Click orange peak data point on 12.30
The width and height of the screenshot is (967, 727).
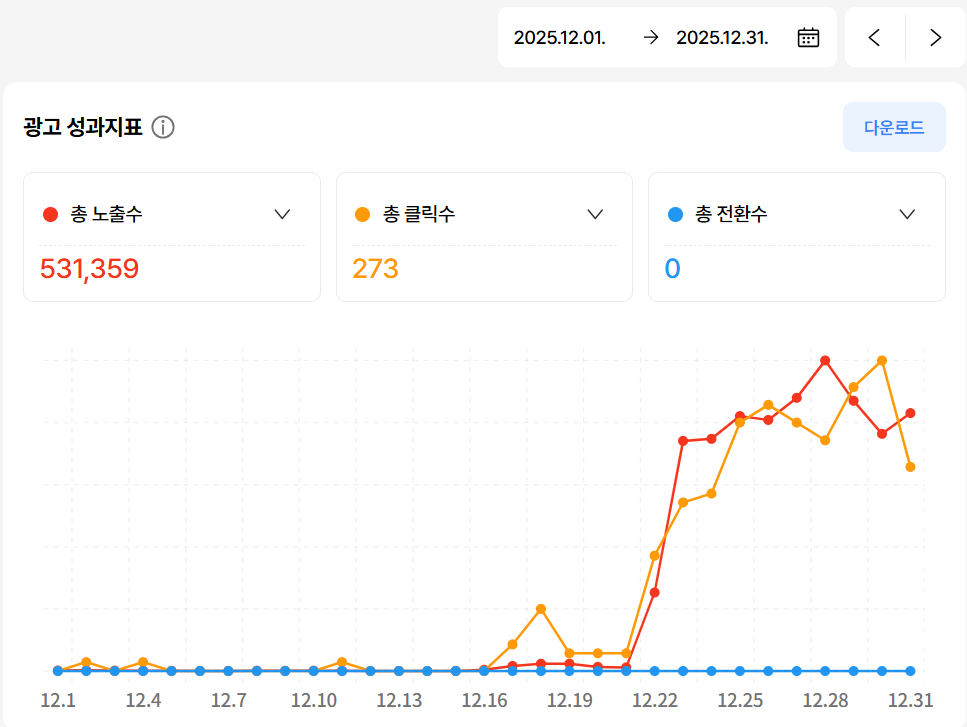882,361
